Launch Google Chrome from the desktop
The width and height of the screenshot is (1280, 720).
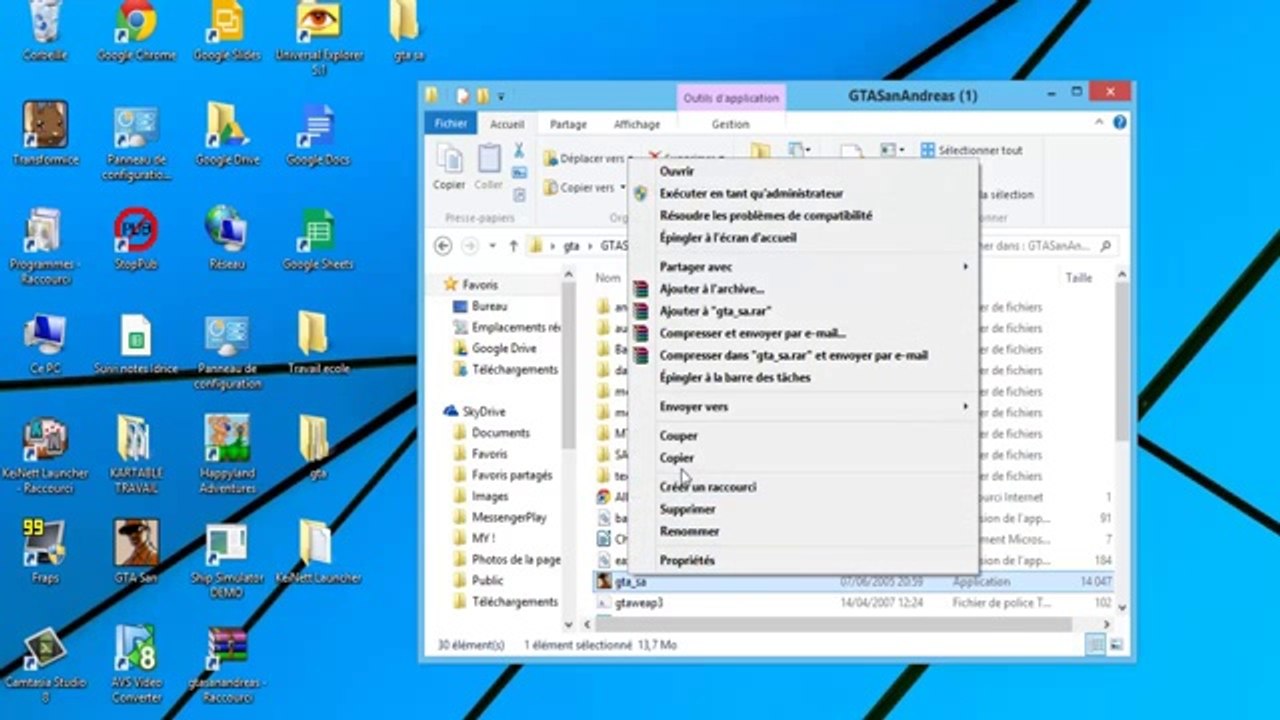coord(136,30)
